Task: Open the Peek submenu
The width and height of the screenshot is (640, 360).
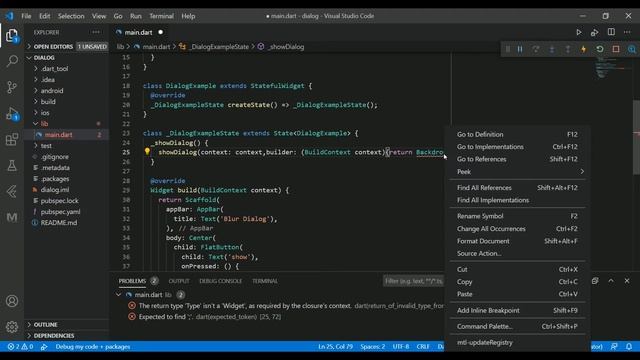Action: [x=517, y=171]
